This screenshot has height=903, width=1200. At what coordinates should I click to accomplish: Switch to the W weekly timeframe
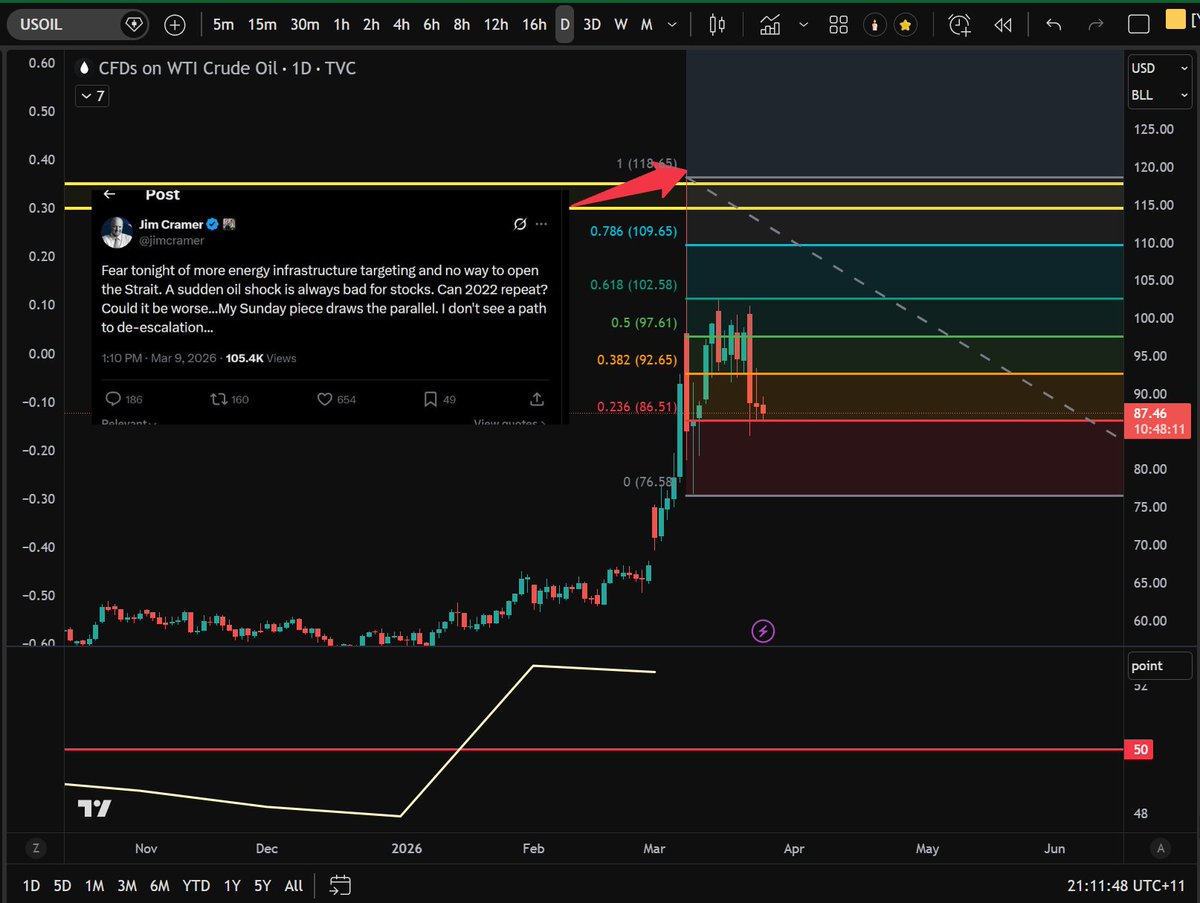(x=621, y=25)
